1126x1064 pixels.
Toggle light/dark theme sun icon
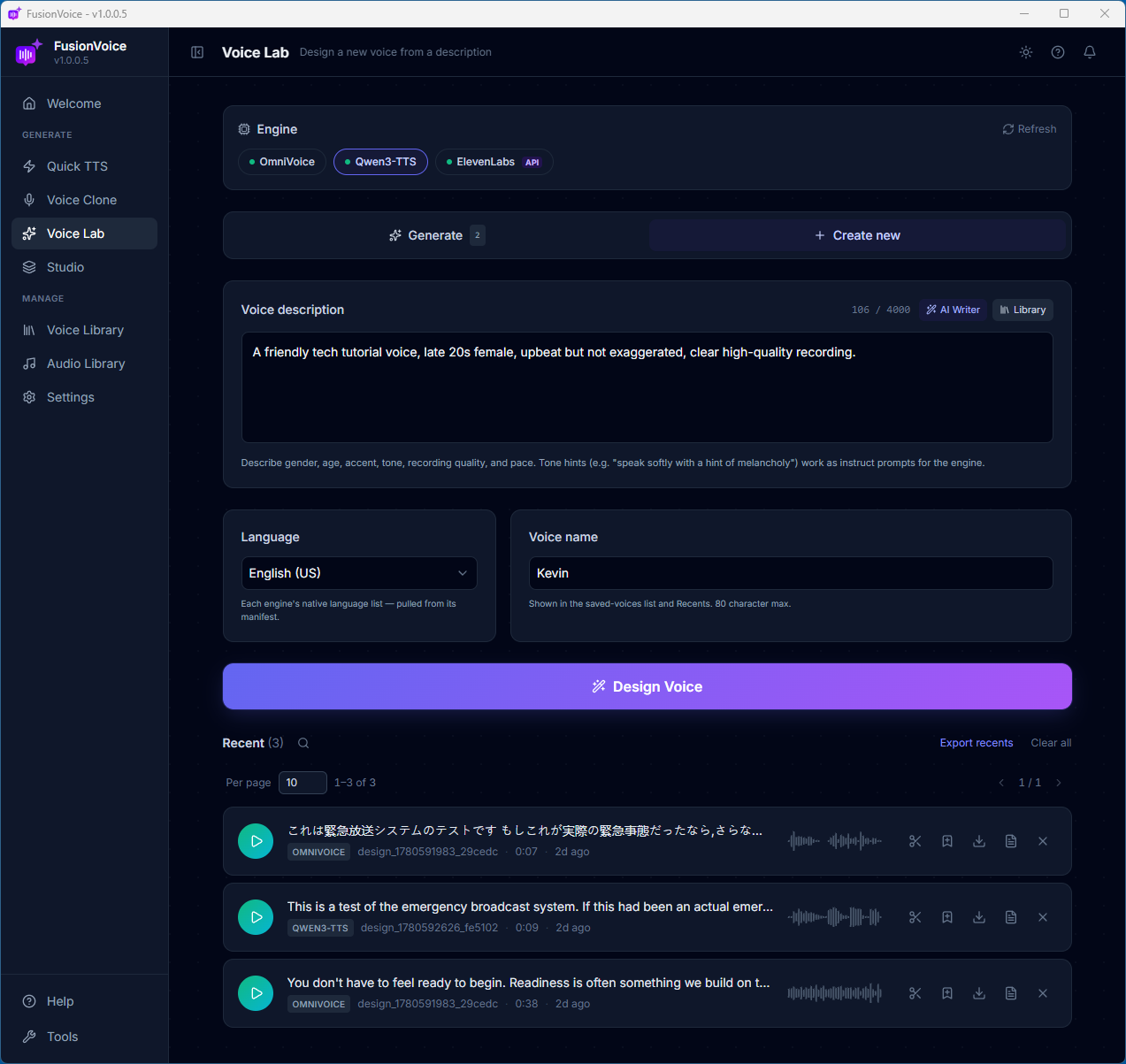click(x=1026, y=52)
